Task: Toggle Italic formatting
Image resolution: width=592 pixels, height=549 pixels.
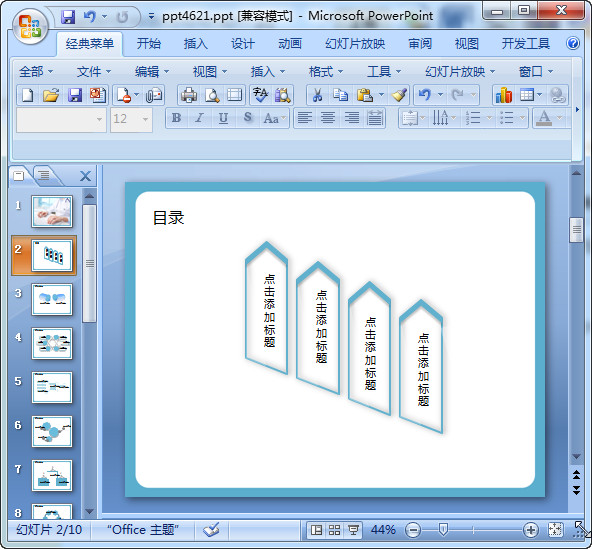Action: (x=199, y=118)
